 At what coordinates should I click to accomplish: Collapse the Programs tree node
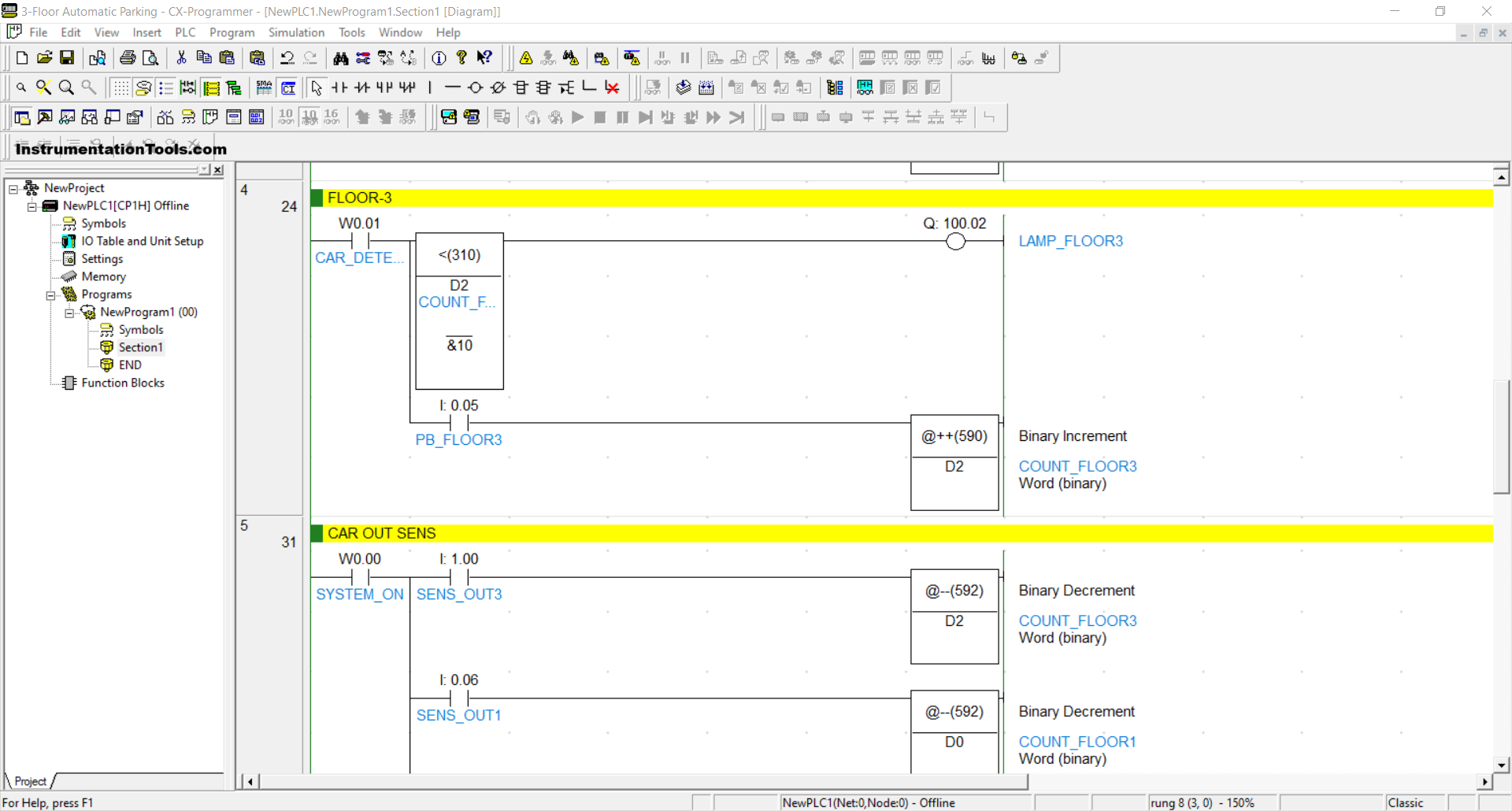[50, 295]
